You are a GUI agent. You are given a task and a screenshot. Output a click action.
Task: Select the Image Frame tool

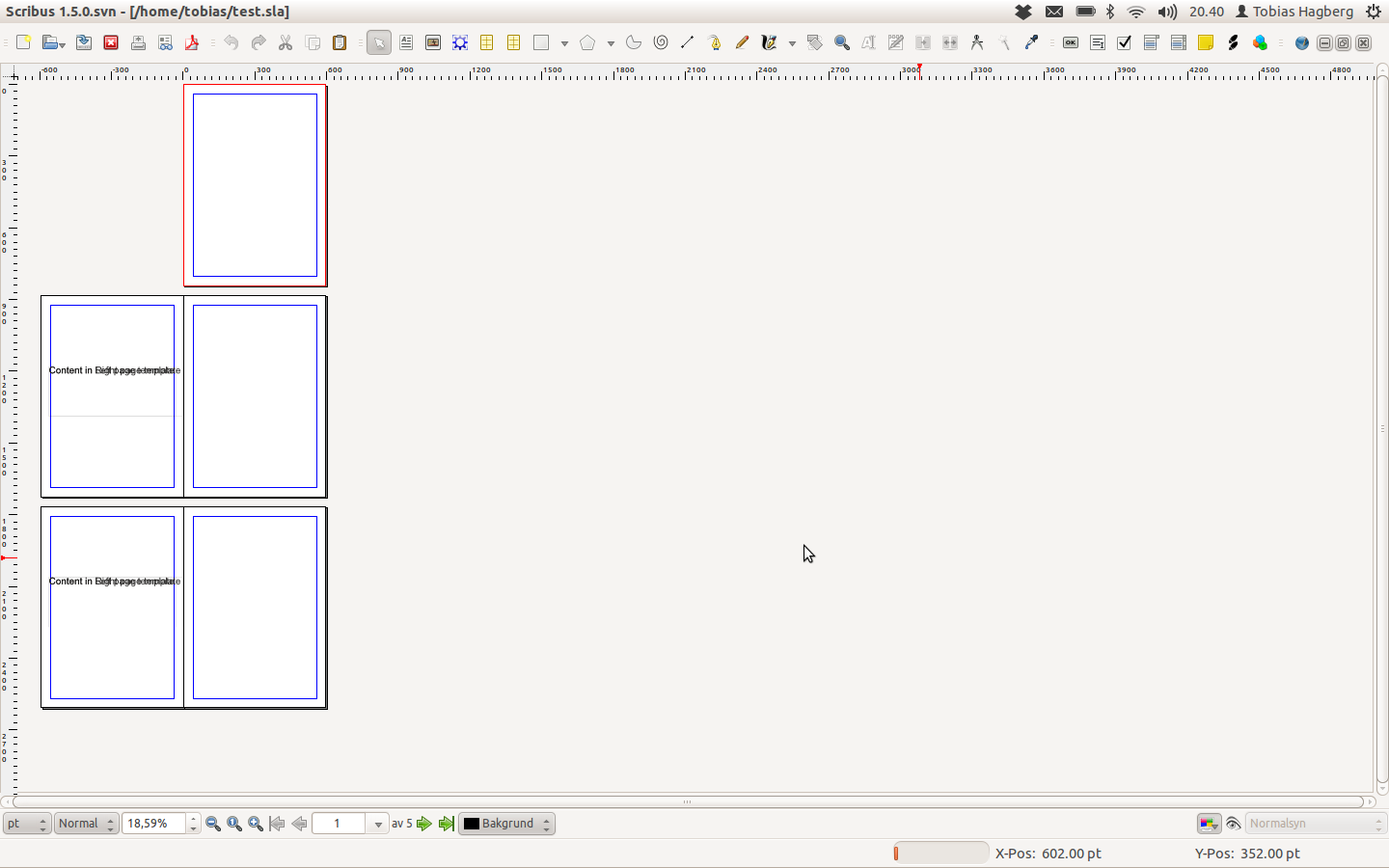click(433, 42)
